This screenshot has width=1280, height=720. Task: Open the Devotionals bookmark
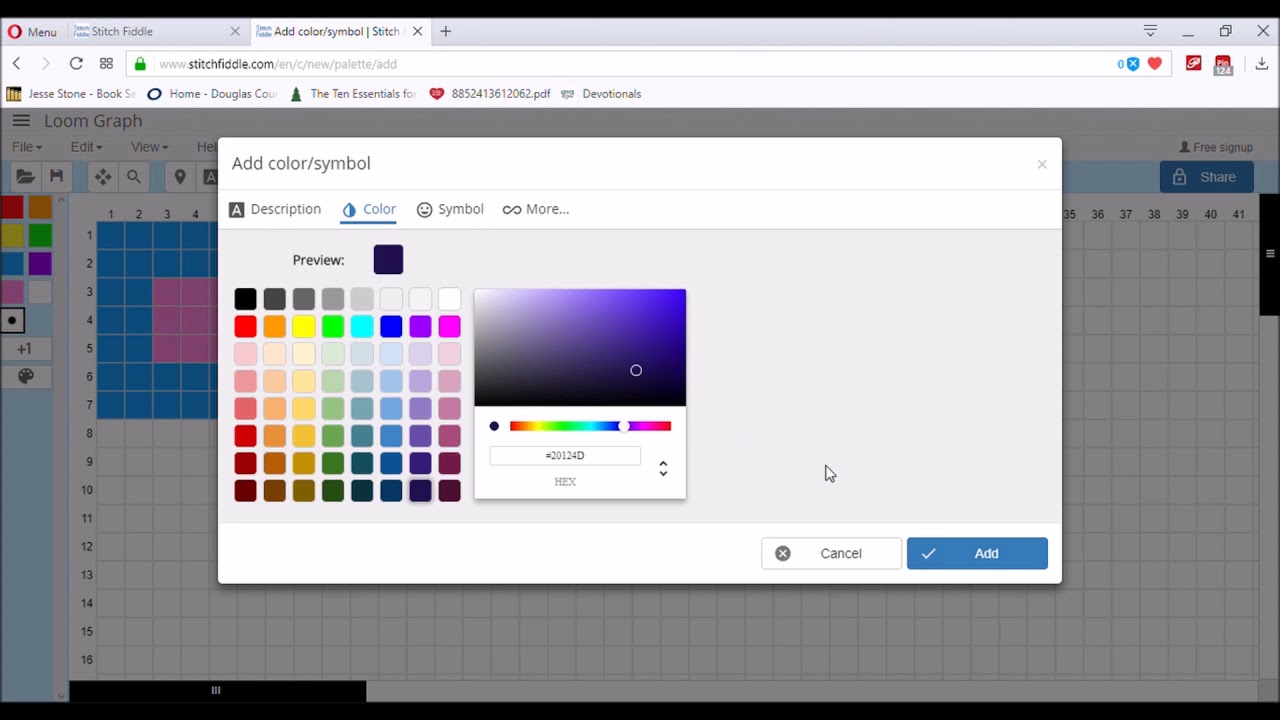click(x=601, y=94)
